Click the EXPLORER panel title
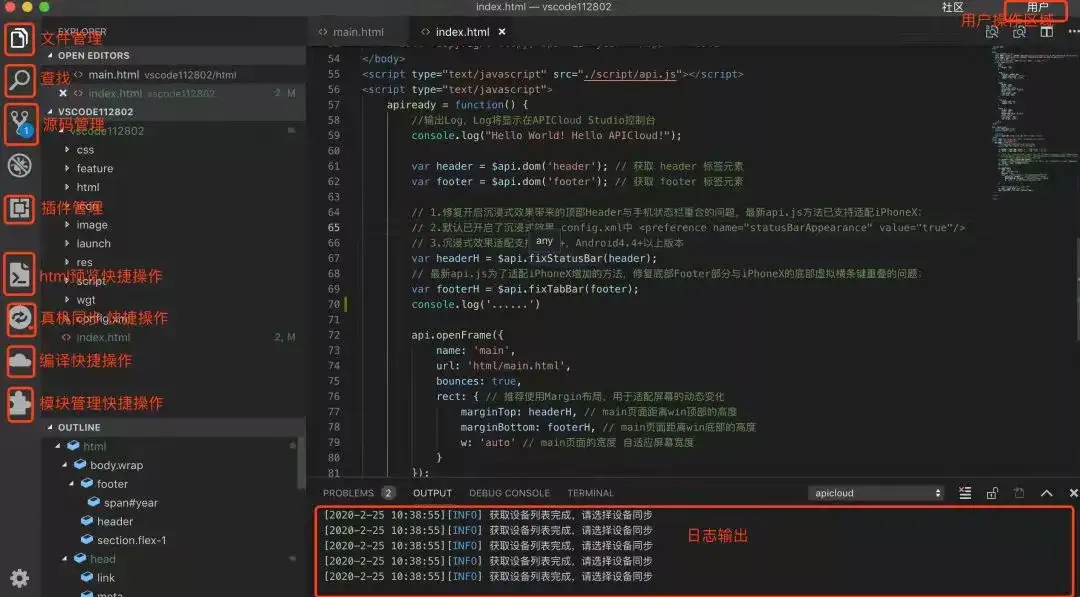This screenshot has height=597, width=1080. pyautogui.click(x=82, y=32)
